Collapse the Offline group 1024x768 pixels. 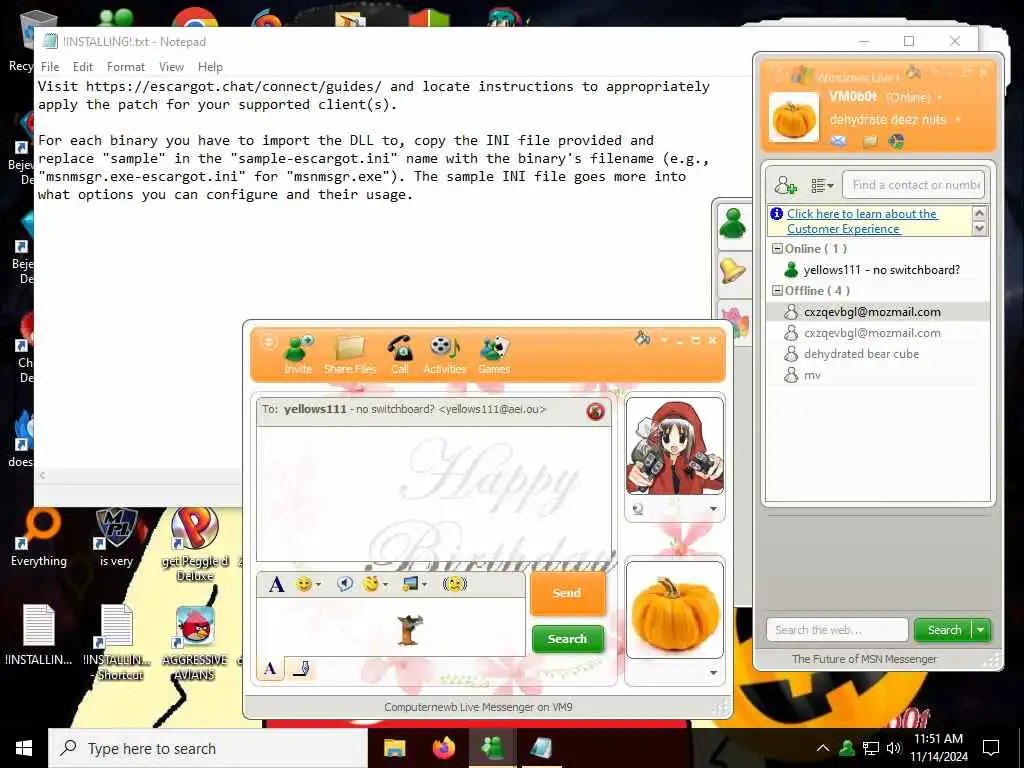tap(777, 291)
